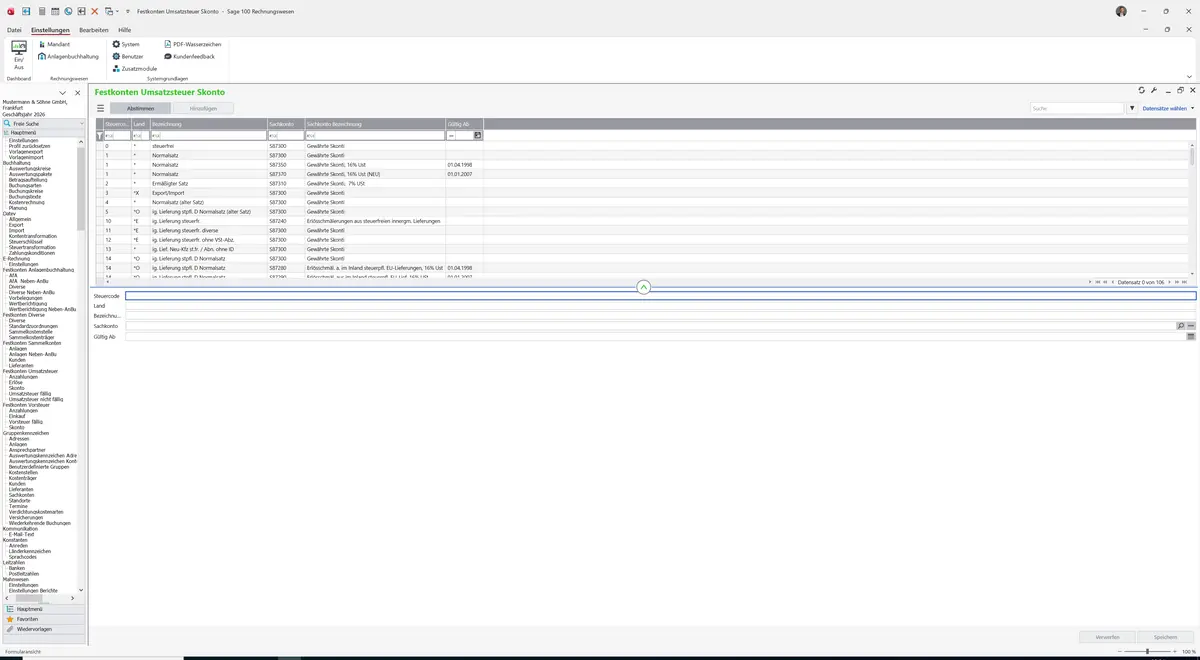Open the Datensätze wählen dropdown

point(1168,108)
